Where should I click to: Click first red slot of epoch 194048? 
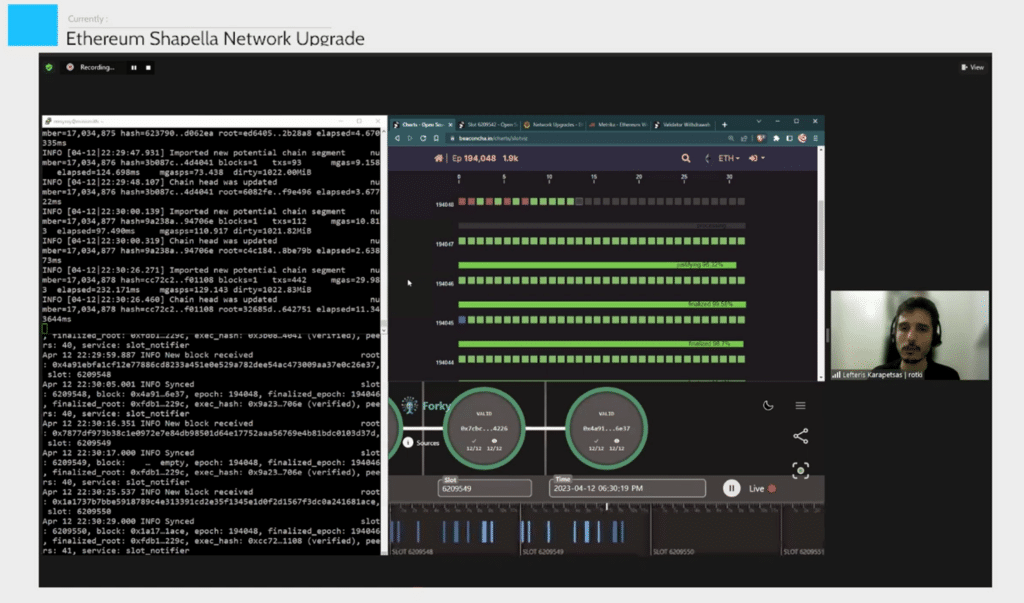point(462,202)
